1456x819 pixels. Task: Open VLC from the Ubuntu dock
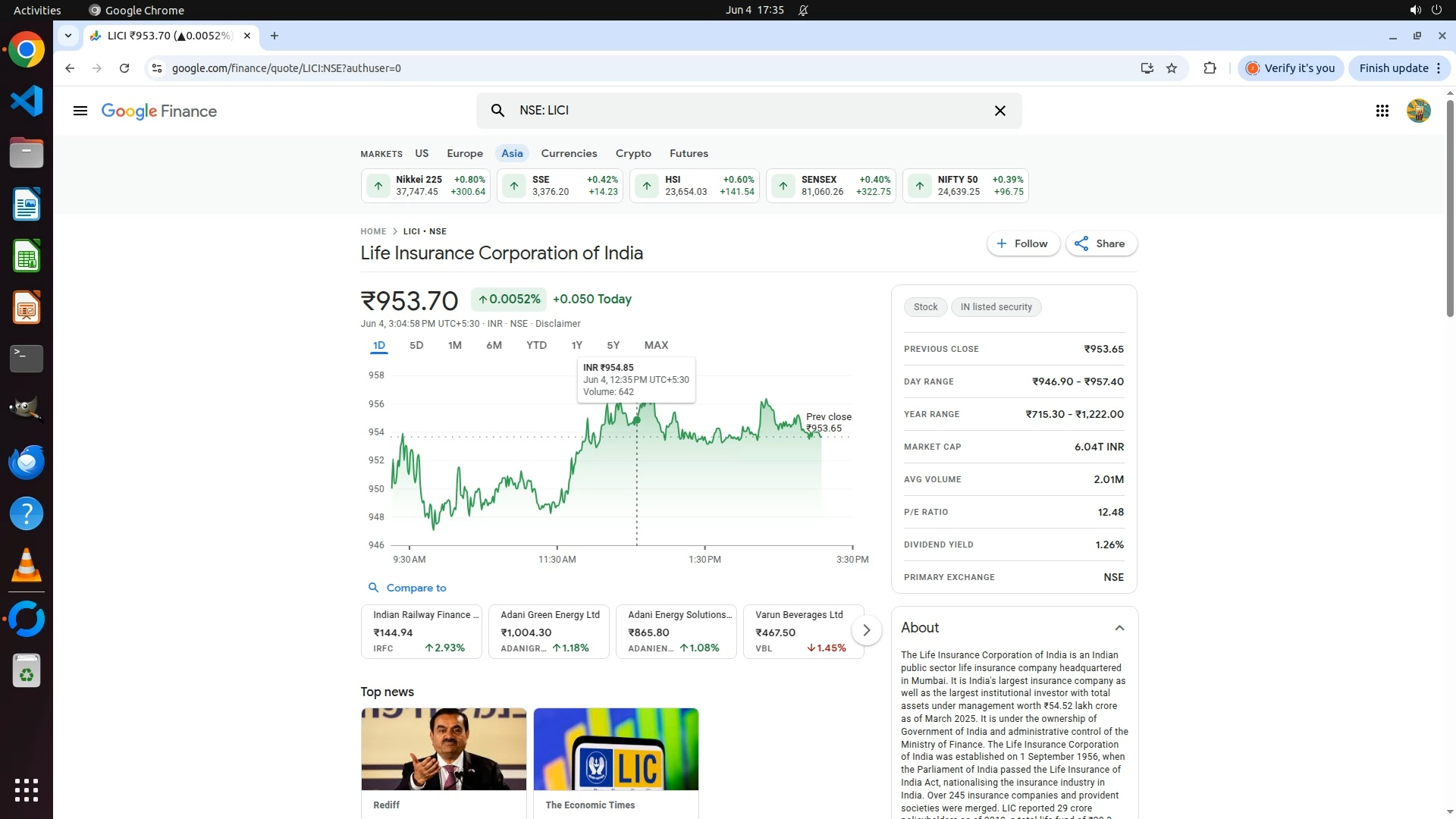coord(27,565)
